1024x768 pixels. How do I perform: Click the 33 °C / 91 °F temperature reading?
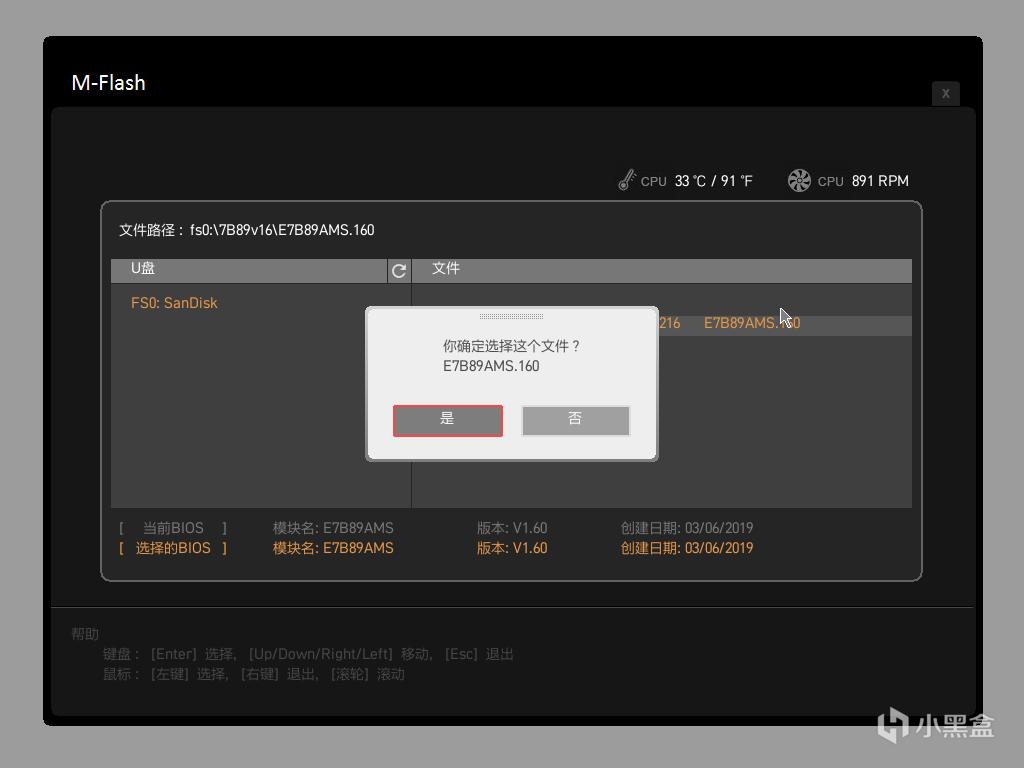(713, 181)
